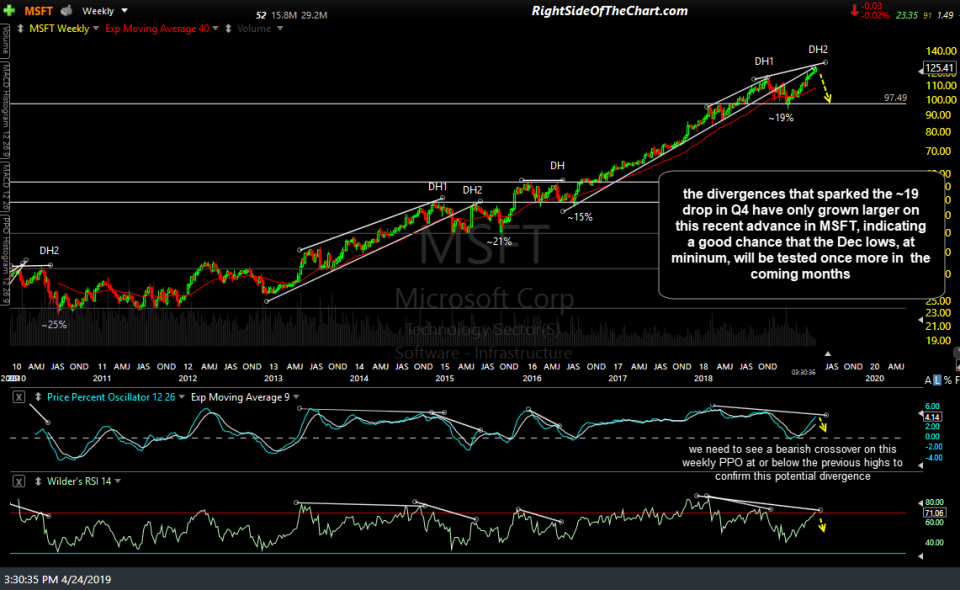The height and width of the screenshot is (590, 960).
Task: Click the timeline marker triangle below the date axis
Action: click(x=828, y=353)
